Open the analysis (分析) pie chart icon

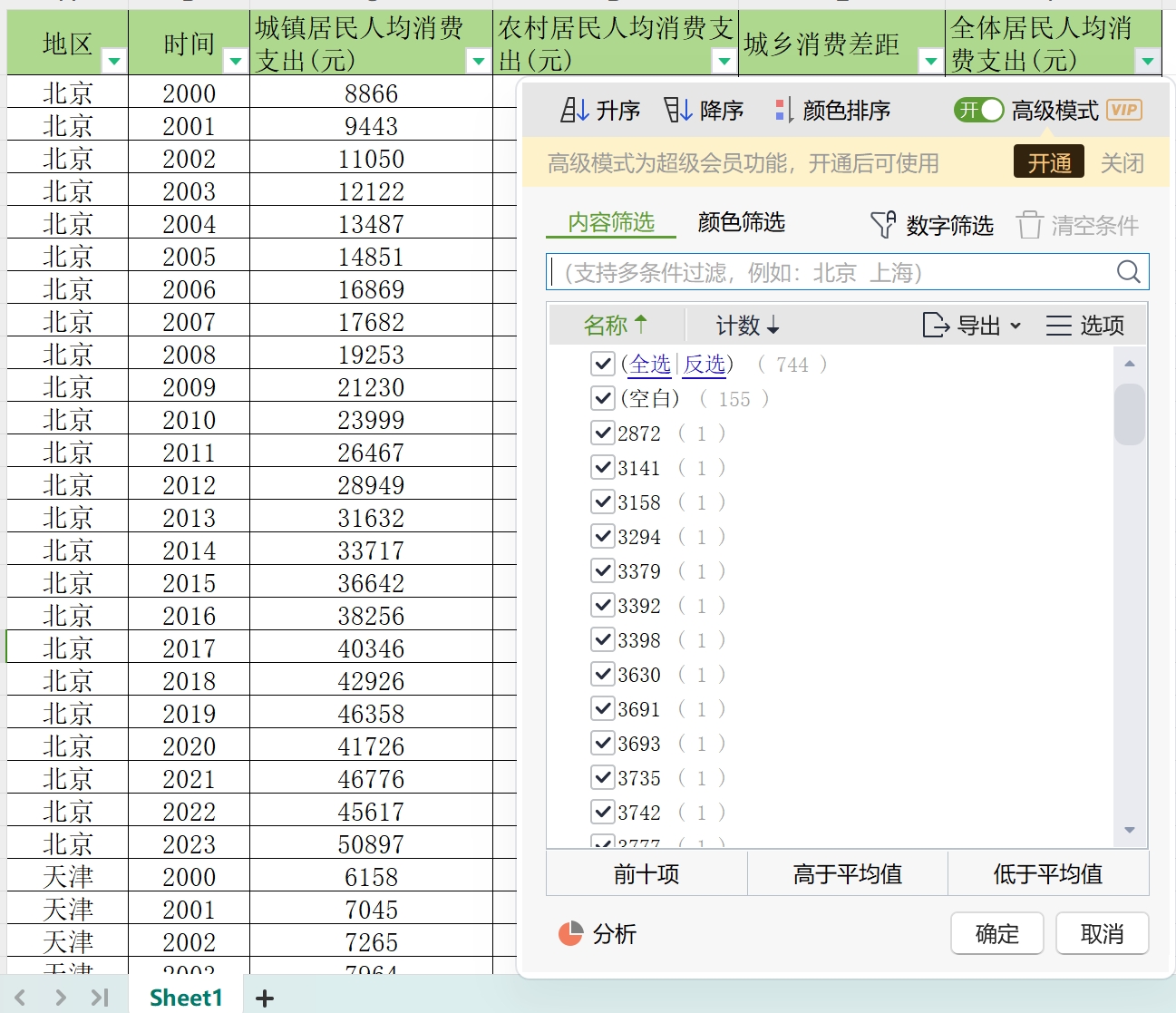tap(570, 933)
